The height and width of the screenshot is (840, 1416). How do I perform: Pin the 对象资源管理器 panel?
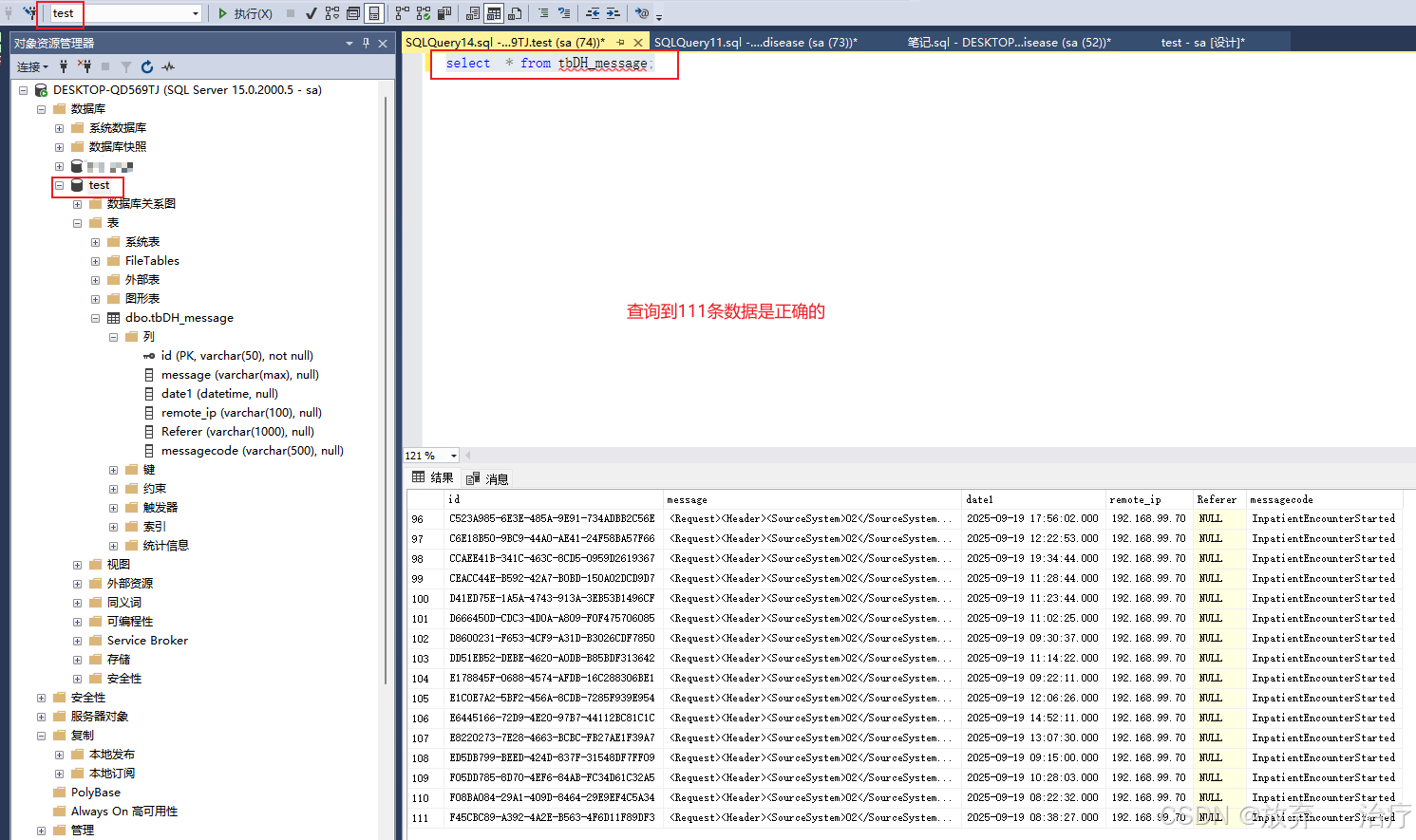[364, 43]
